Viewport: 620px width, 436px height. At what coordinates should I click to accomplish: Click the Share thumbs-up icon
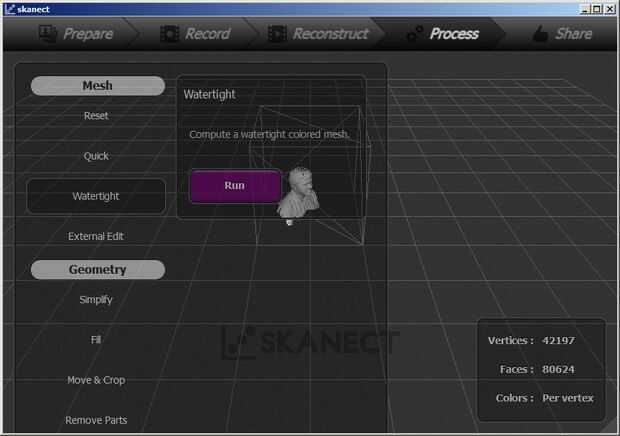coord(541,34)
